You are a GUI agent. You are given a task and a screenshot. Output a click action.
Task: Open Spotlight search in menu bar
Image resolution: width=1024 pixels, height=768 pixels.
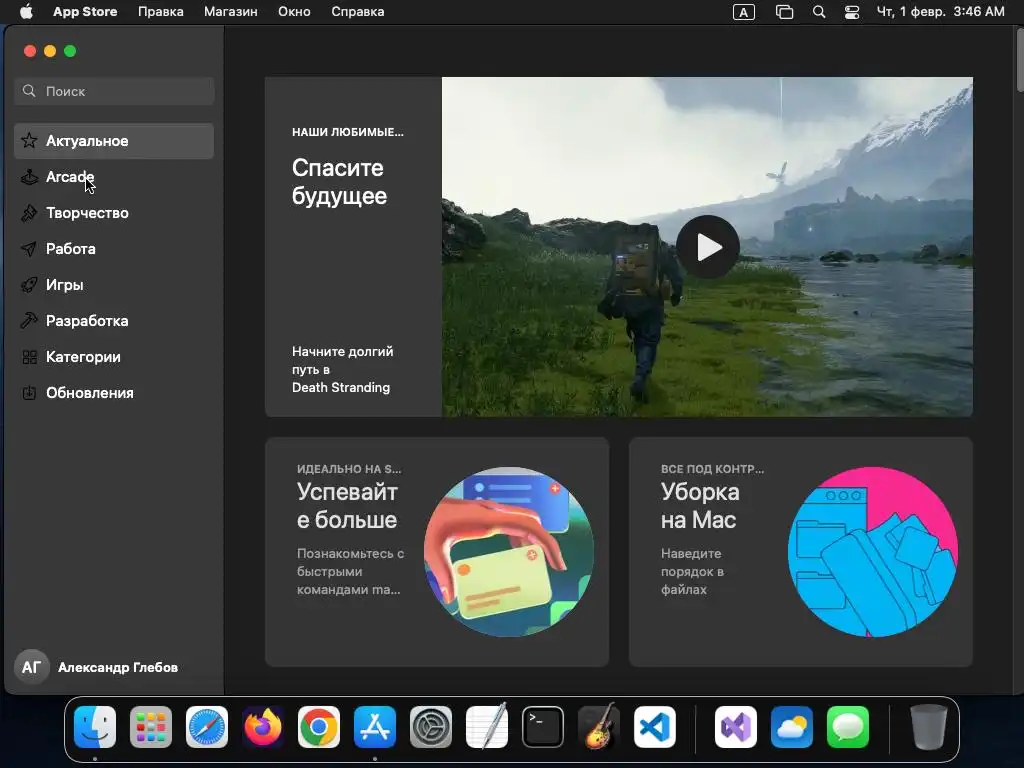tap(819, 12)
